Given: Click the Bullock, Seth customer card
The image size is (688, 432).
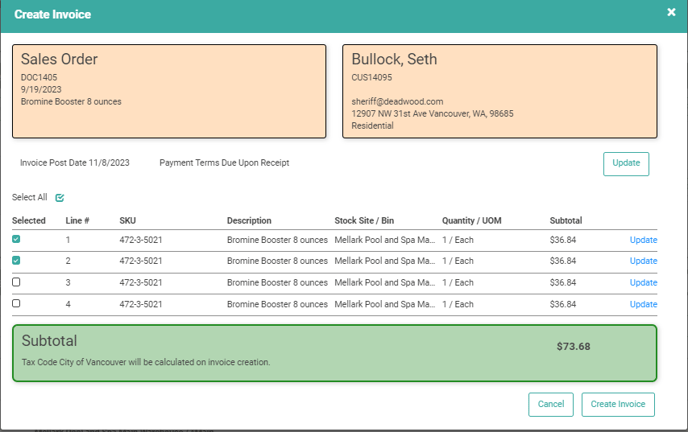Looking at the screenshot, I should point(499,90).
